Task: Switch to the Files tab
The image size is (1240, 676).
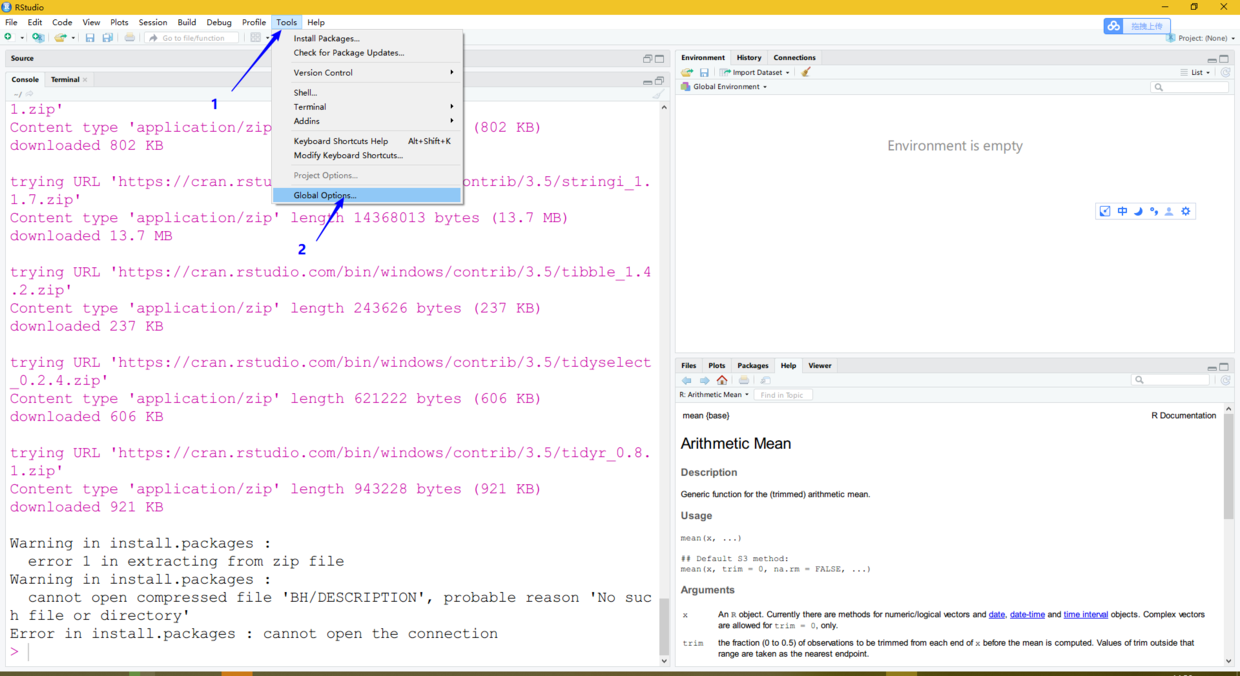Action: tap(689, 366)
